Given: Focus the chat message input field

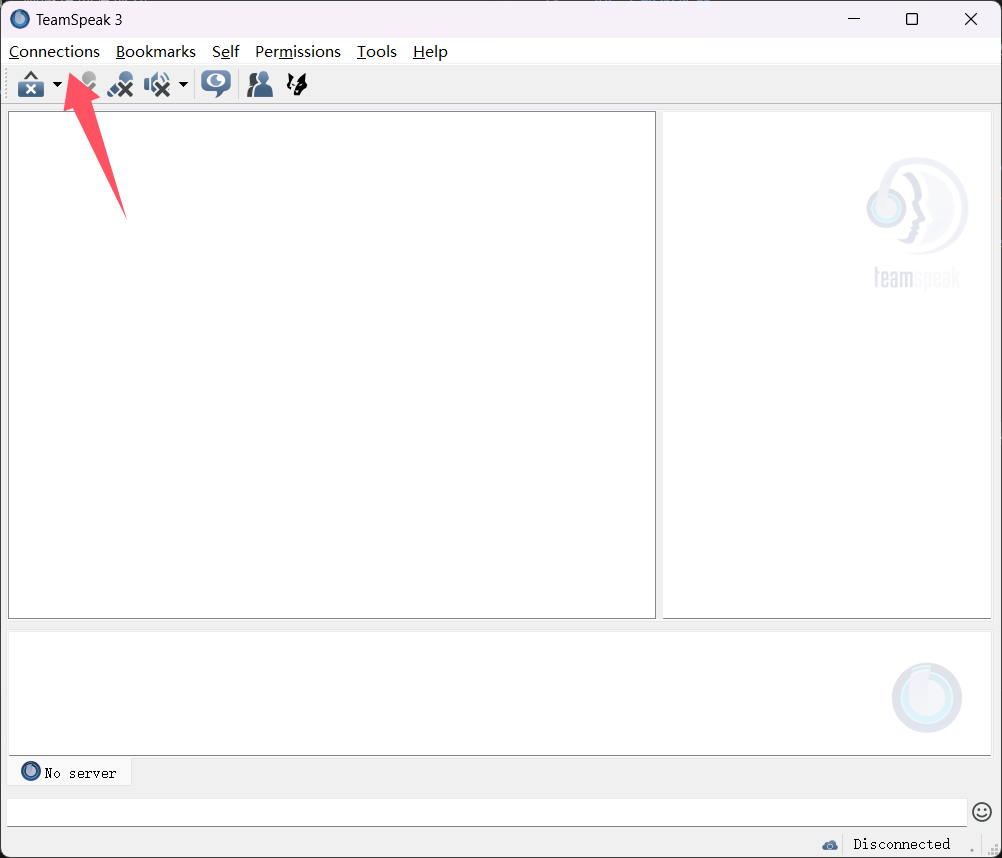Looking at the screenshot, I should click(486, 812).
